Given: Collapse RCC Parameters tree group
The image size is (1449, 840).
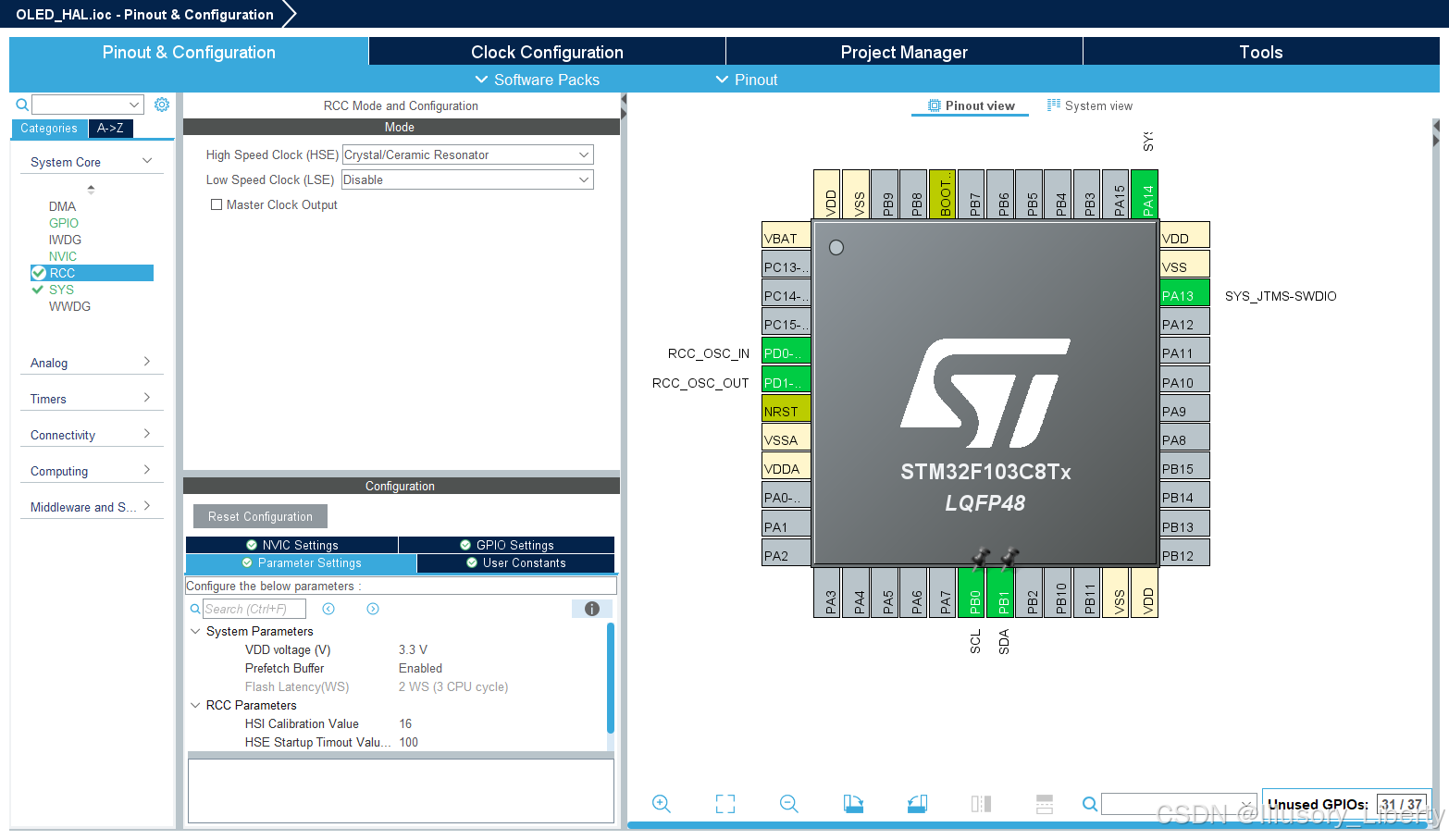Looking at the screenshot, I should (x=195, y=705).
